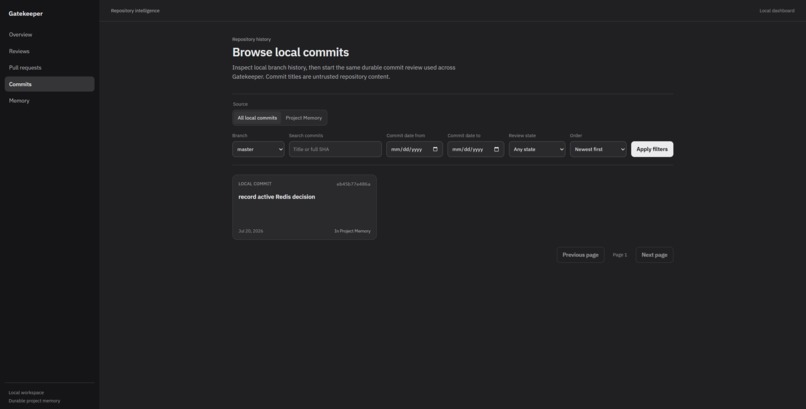Go to Reviews in sidebar
This screenshot has height=409, width=806.
[49, 51]
